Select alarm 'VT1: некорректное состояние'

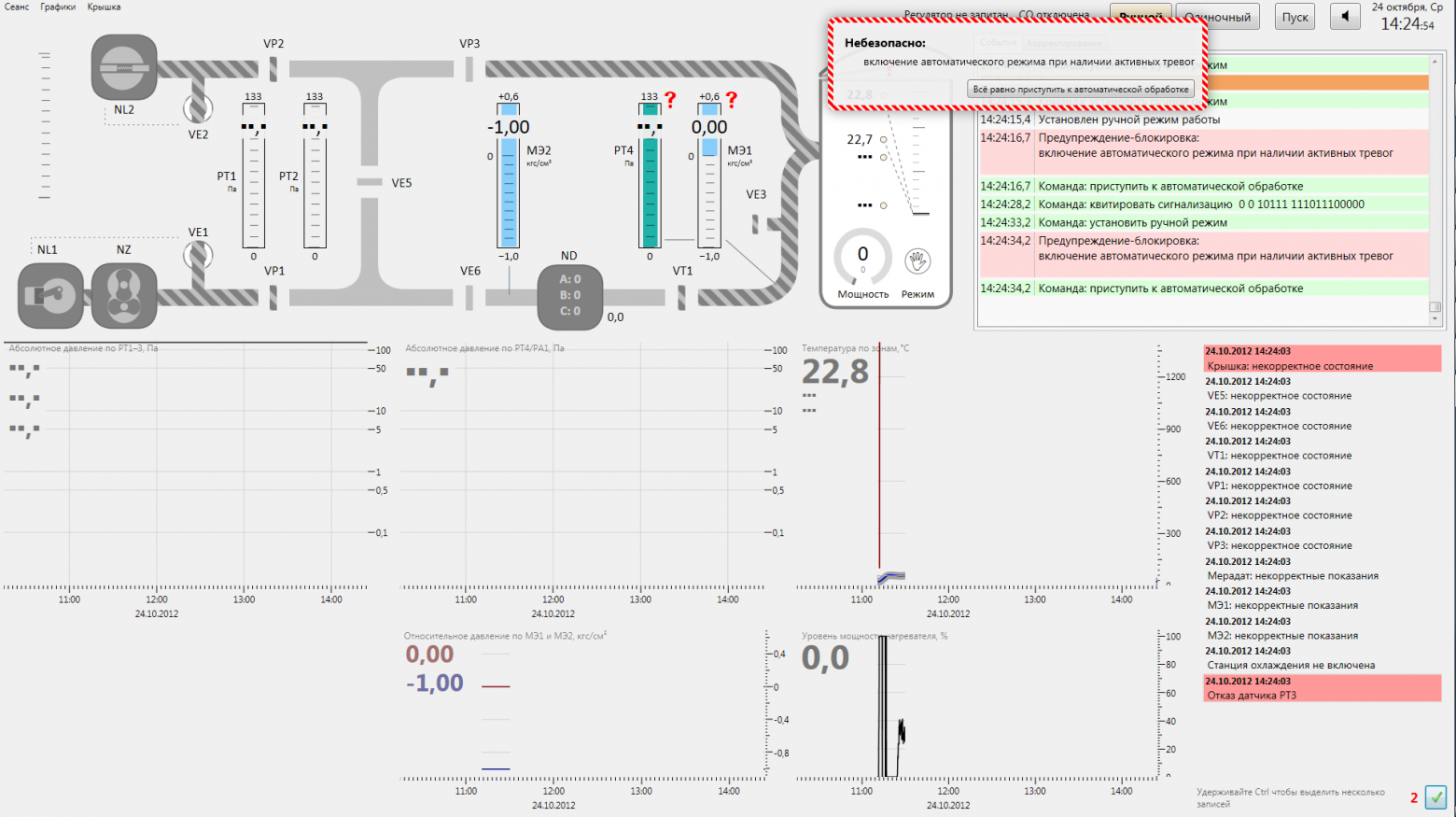[x=1323, y=448]
